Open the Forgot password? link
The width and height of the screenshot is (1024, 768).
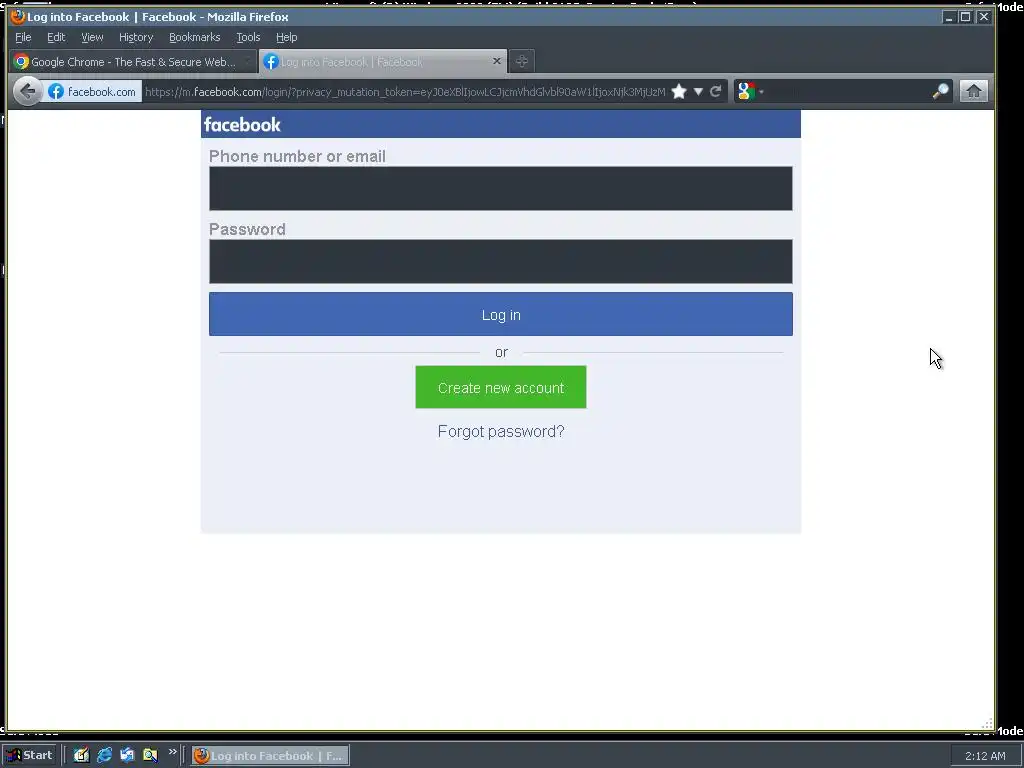501,432
